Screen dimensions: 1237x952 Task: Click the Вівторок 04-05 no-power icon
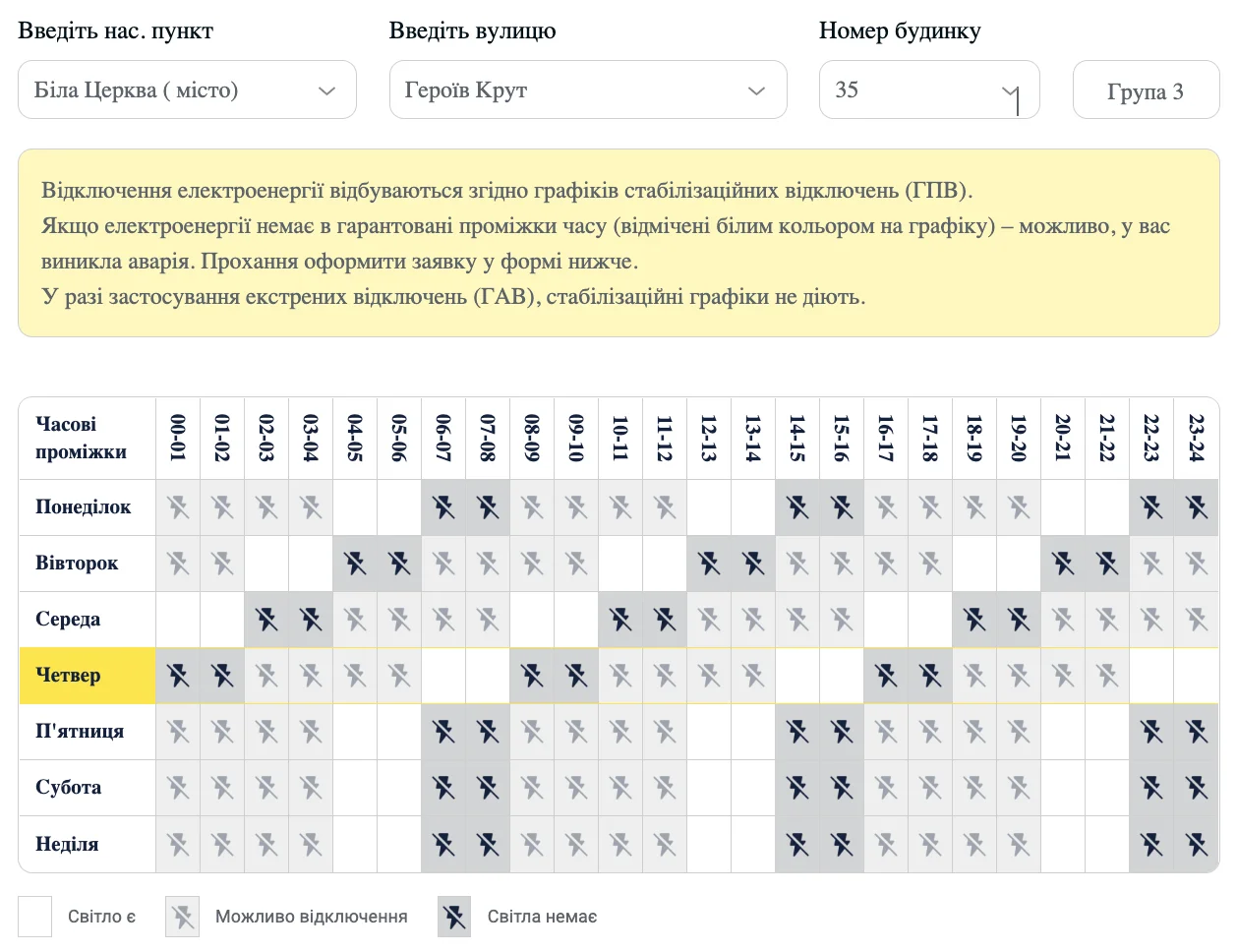click(x=355, y=564)
